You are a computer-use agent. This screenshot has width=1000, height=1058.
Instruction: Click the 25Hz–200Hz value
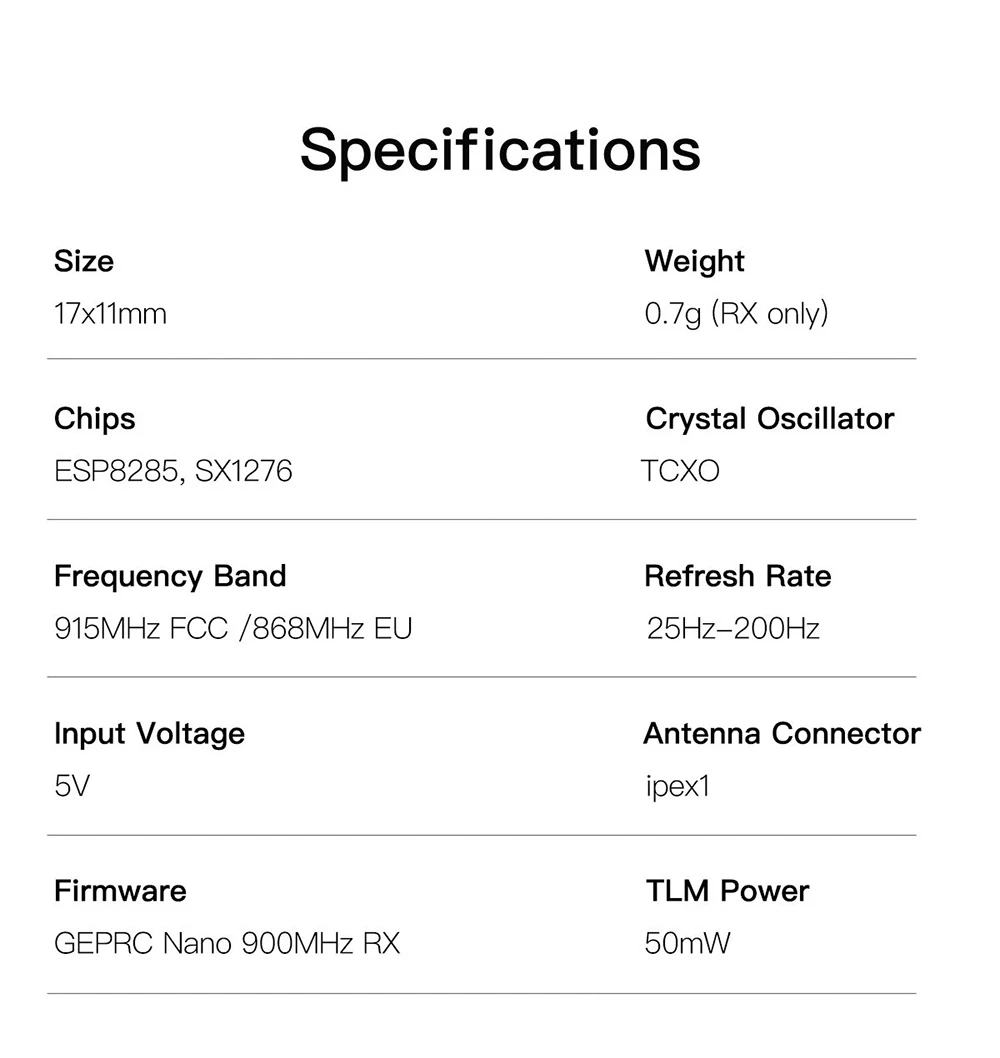pos(733,629)
